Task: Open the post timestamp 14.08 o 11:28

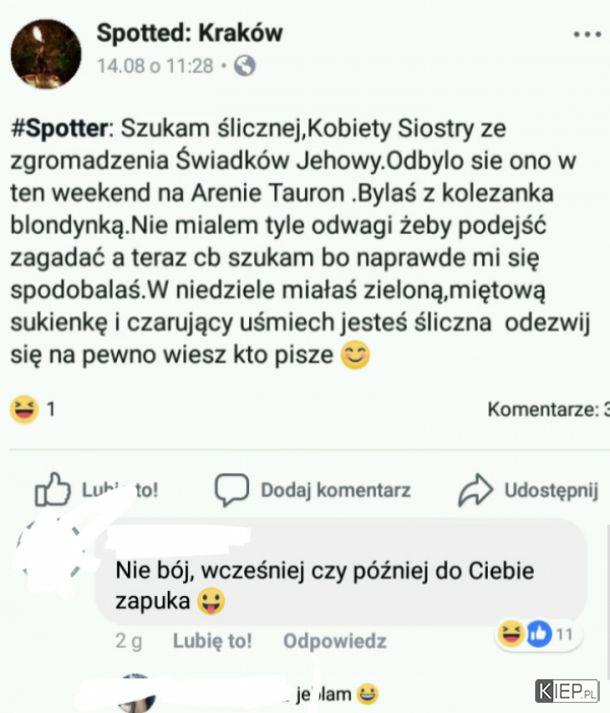Action: pos(155,66)
